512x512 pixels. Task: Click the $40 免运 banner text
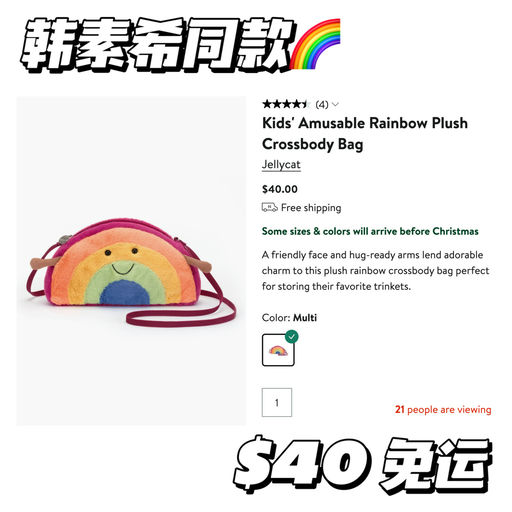[363, 464]
